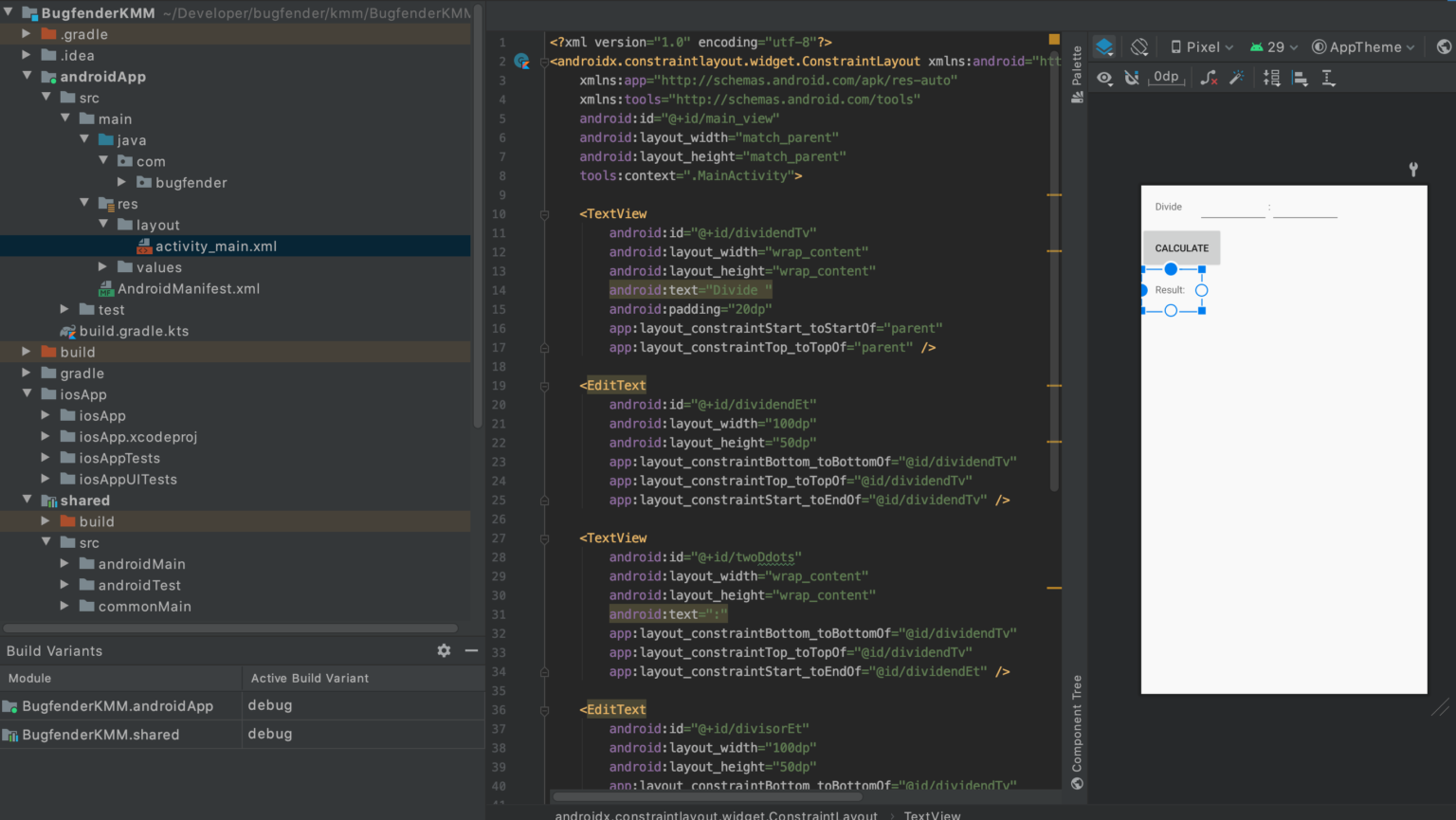Open the design surface layers selector
The width and height of the screenshot is (1456, 820).
[1103, 46]
